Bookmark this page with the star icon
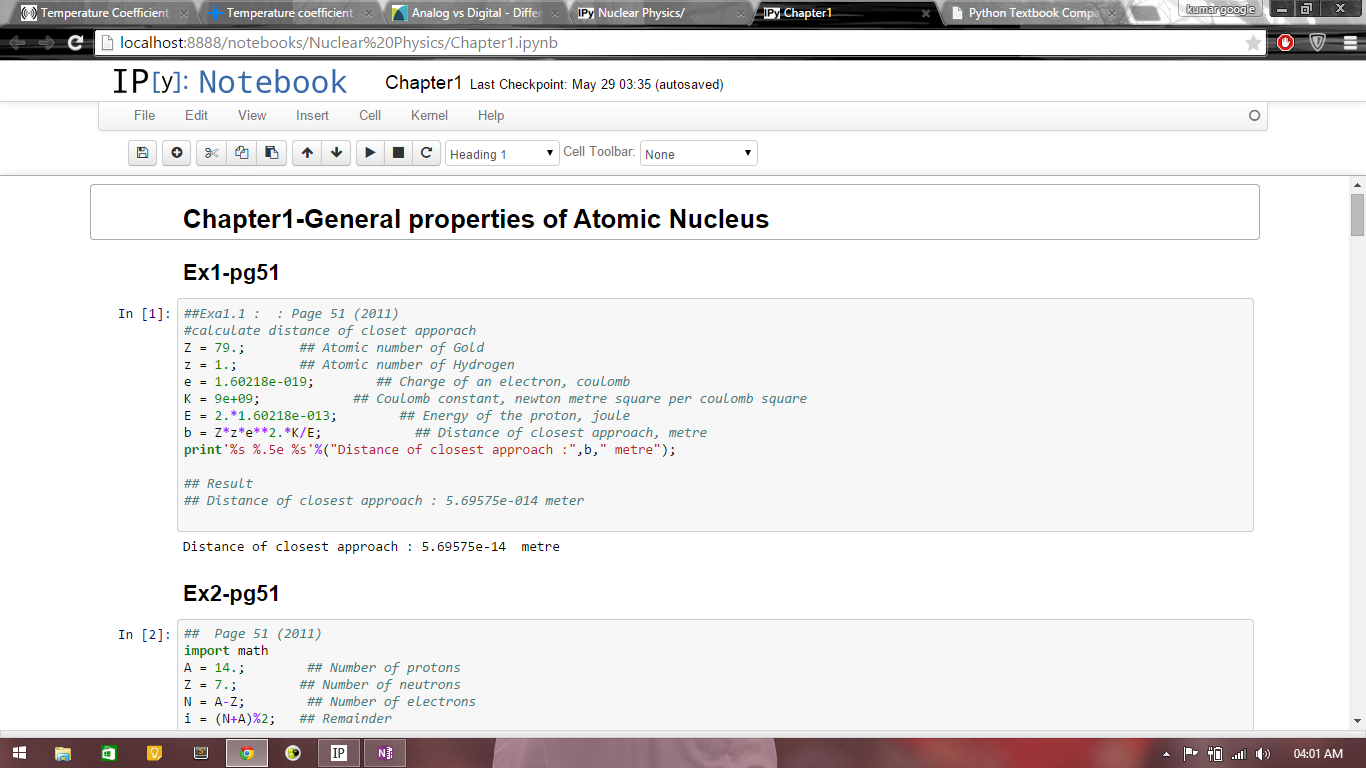This screenshot has width=1366, height=768. click(x=1253, y=43)
